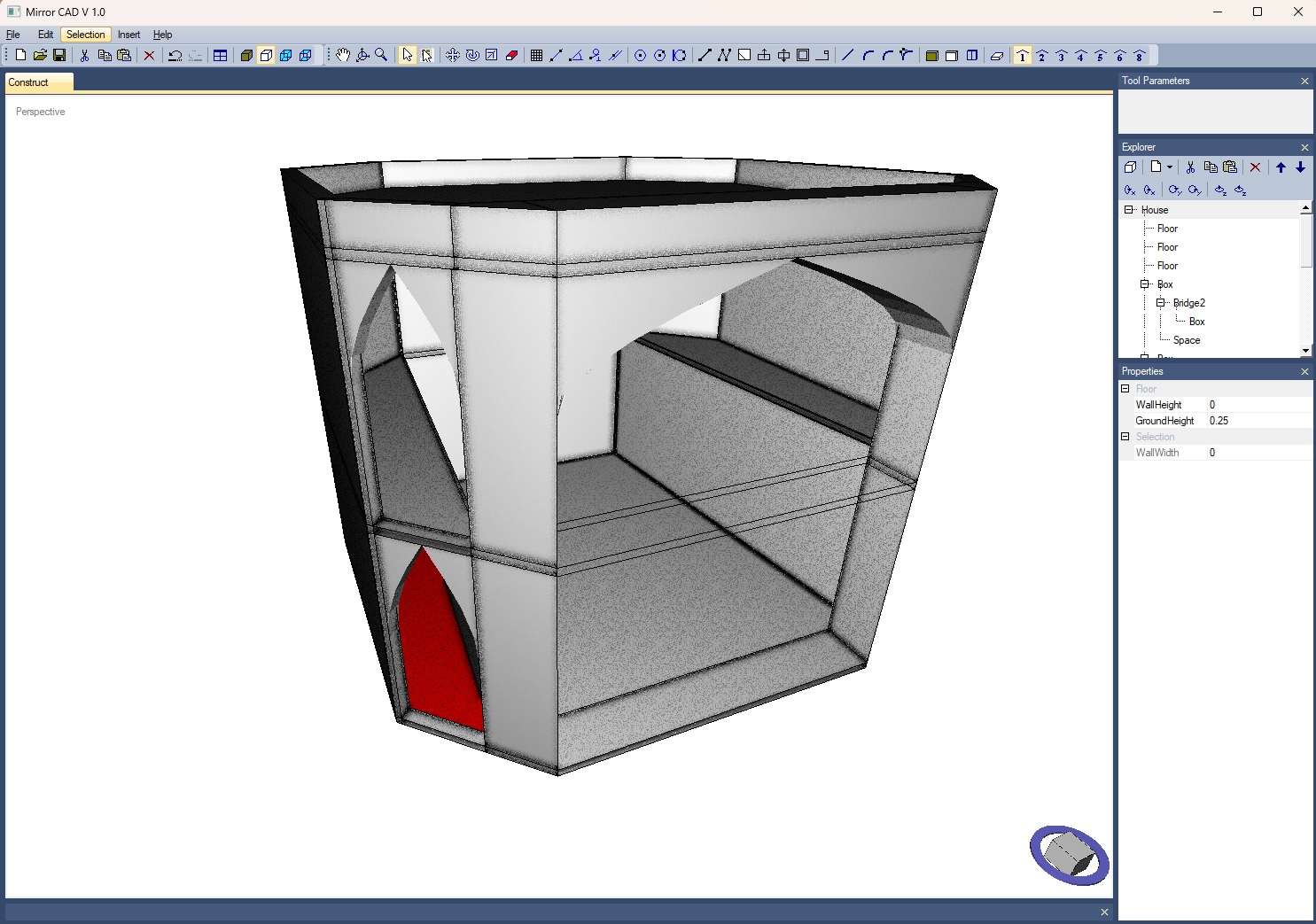Select the Space item in Explorer
The width and height of the screenshot is (1316, 924).
coord(1186,340)
